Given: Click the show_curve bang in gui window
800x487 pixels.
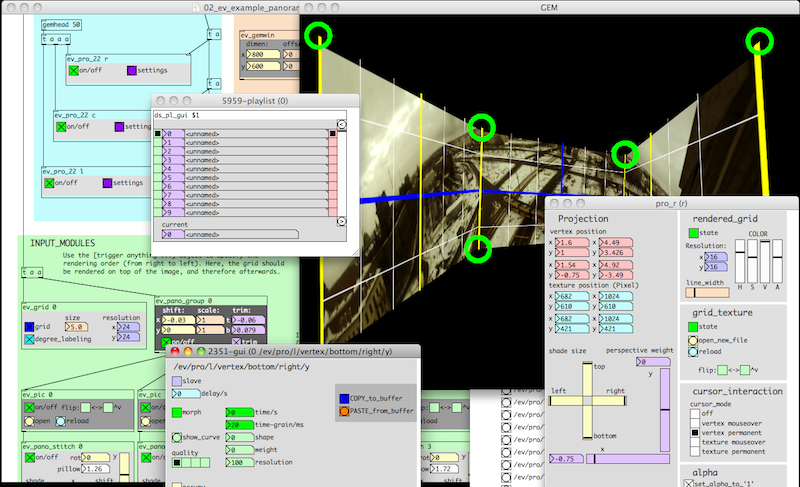Looking at the screenshot, I should pyautogui.click(x=177, y=438).
